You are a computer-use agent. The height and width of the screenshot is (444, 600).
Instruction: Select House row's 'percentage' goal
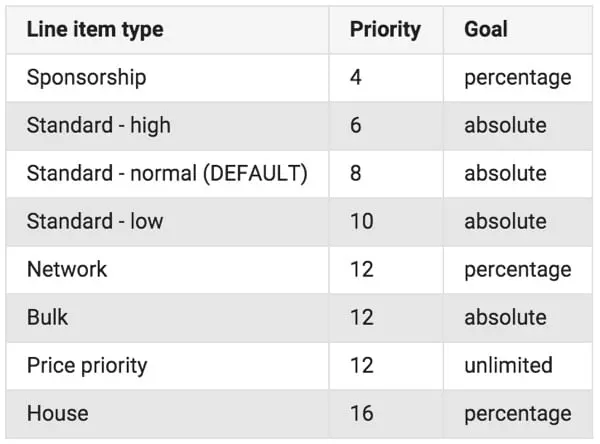(x=517, y=413)
